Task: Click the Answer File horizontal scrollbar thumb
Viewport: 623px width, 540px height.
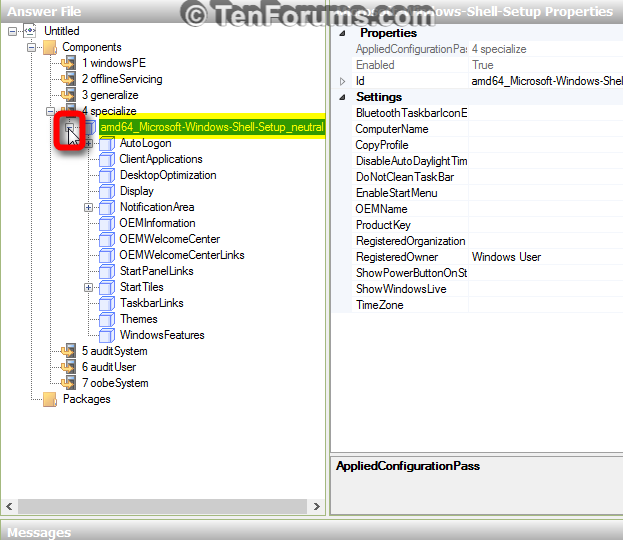Action: pyautogui.click(x=162, y=506)
